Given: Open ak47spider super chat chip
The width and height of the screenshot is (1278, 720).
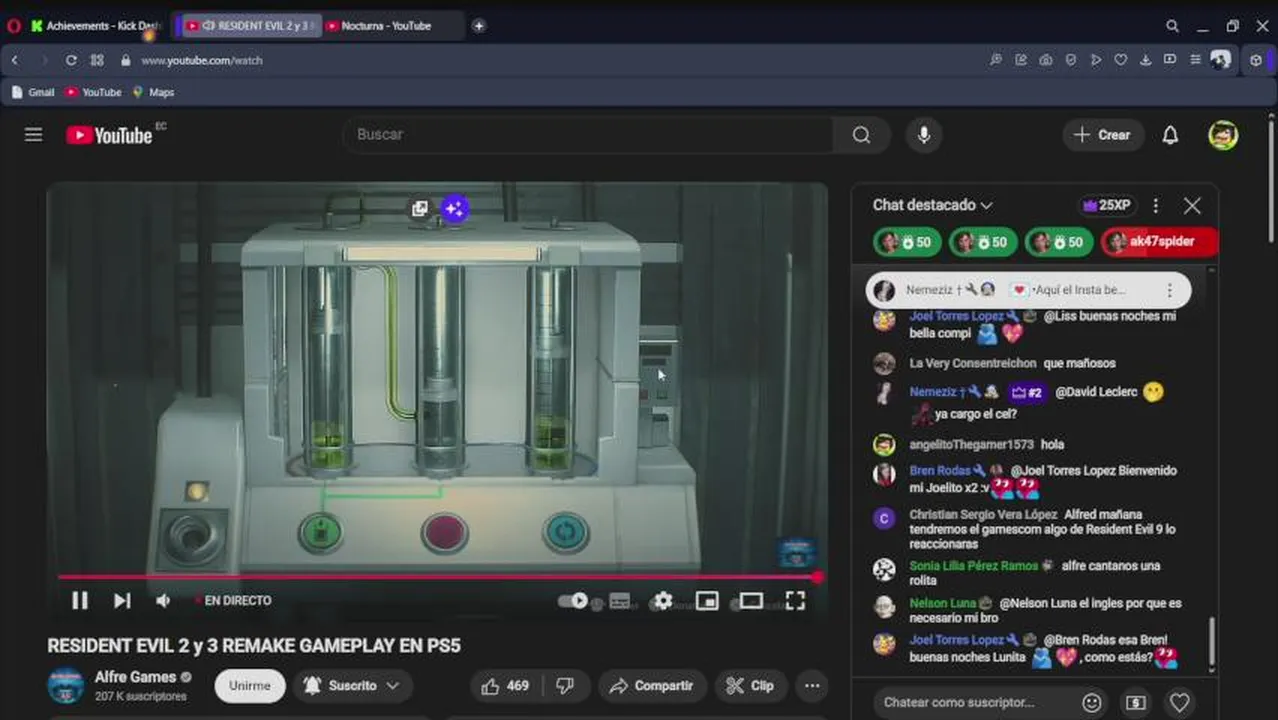Looking at the screenshot, I should (x=1160, y=242).
